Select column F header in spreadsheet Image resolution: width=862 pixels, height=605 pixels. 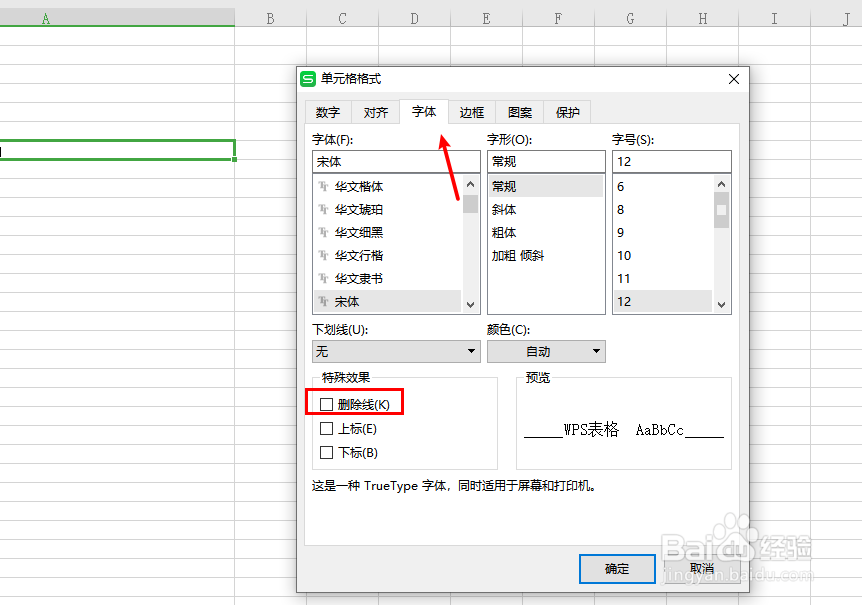(x=559, y=18)
